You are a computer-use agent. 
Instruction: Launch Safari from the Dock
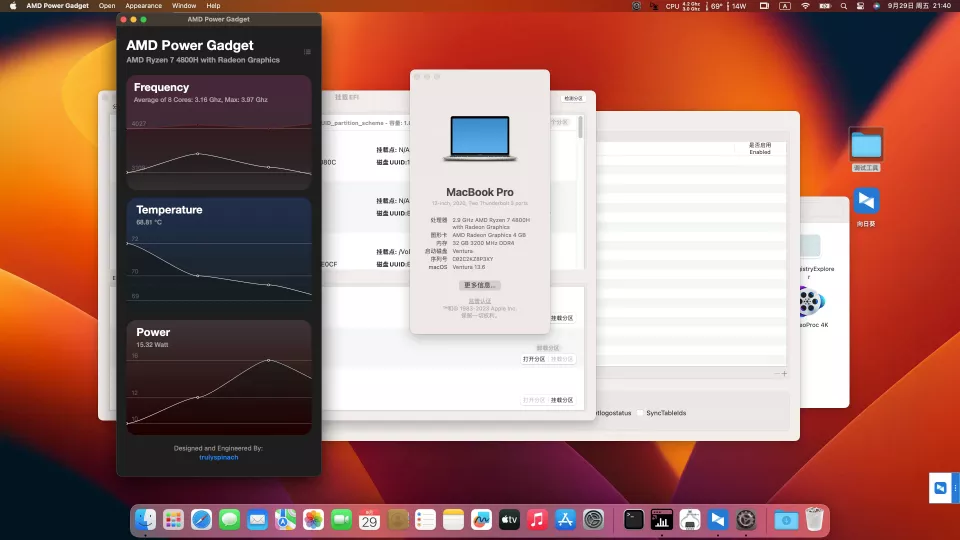click(201, 520)
